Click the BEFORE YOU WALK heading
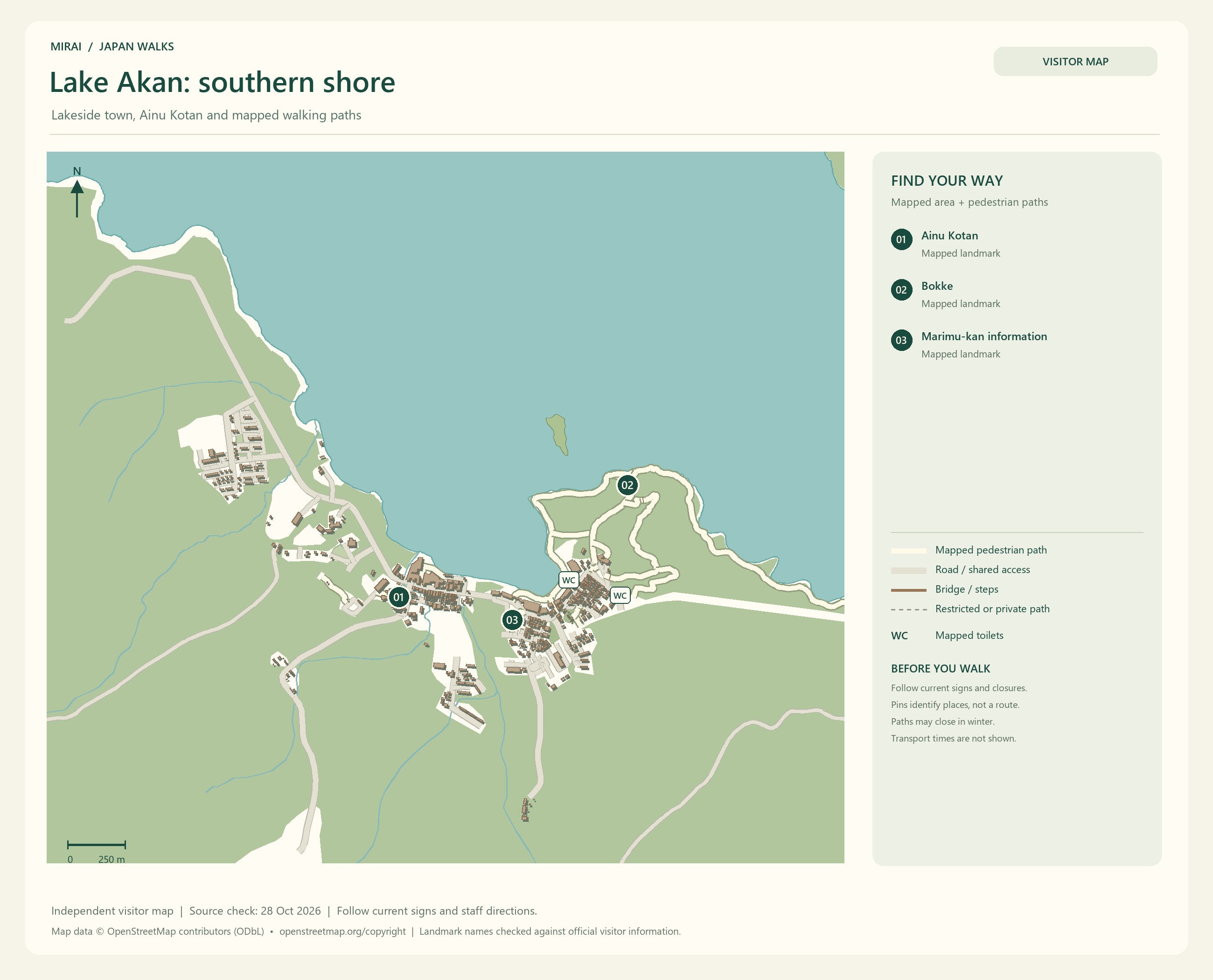This screenshot has width=1213, height=980. pos(941,668)
